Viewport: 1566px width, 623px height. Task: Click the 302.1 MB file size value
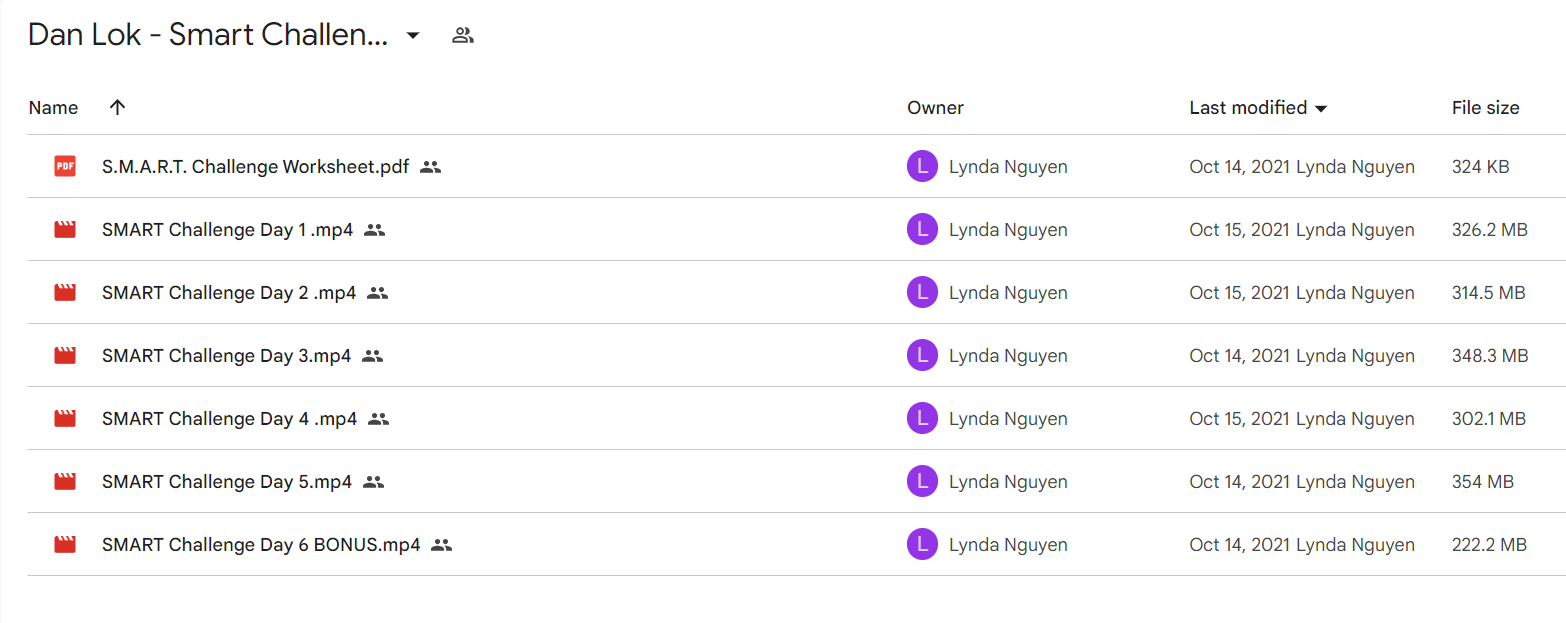coord(1489,419)
